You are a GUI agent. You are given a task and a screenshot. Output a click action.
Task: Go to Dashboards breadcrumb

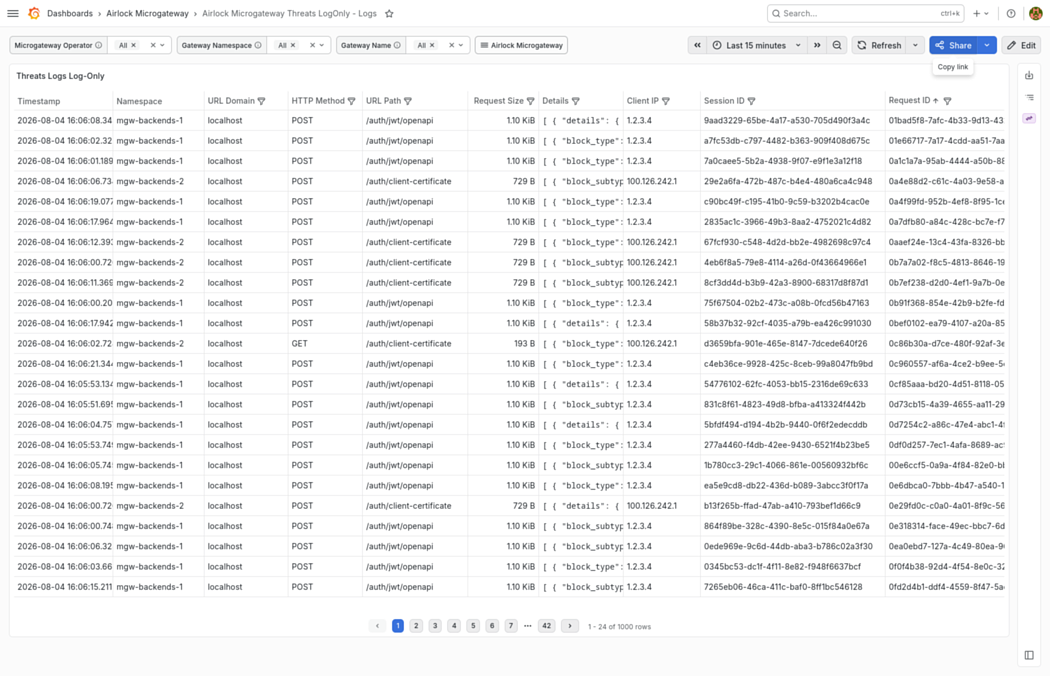pos(70,13)
